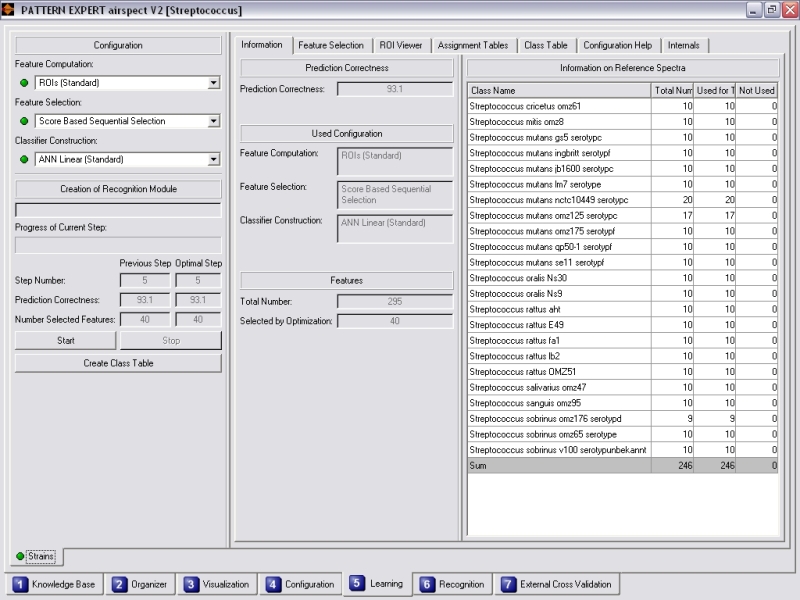Open the Feature Selection method dropdown
800x600 pixels.
(x=214, y=121)
